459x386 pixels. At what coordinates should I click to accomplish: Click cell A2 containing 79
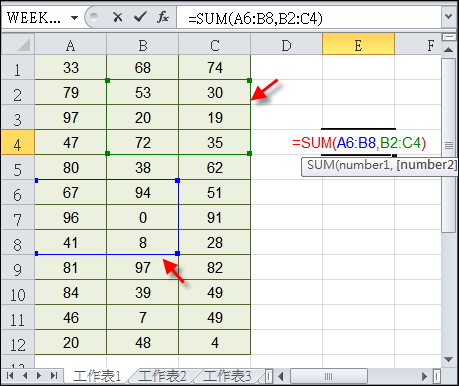71,93
